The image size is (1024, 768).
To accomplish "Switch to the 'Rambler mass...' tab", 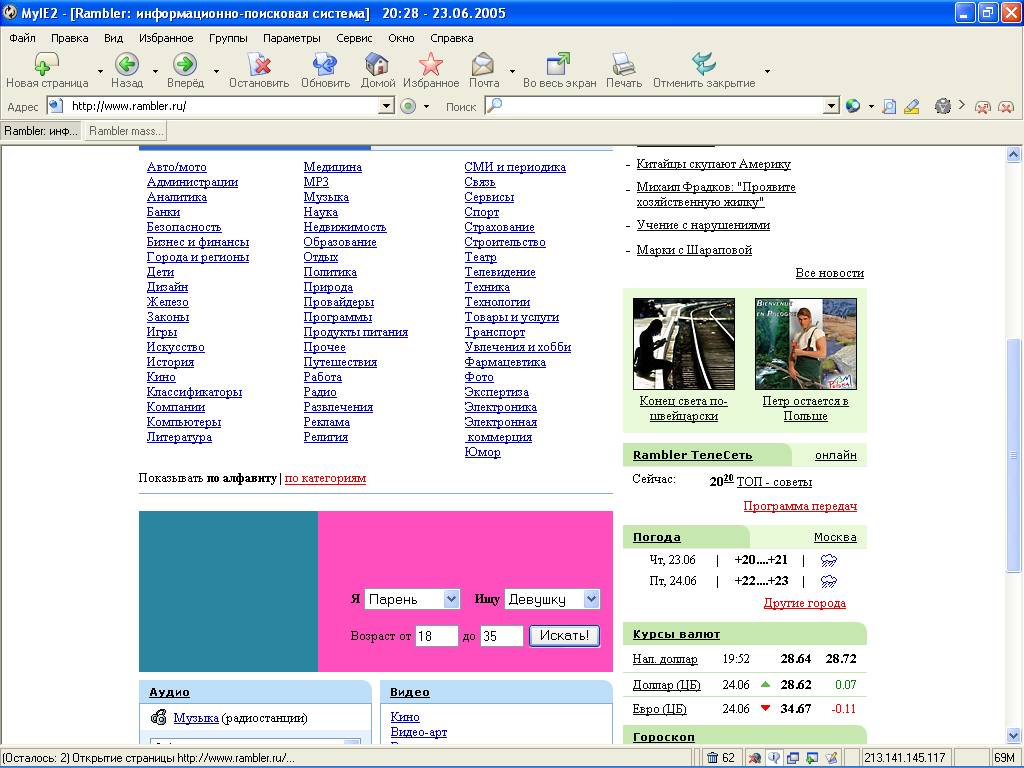I will click(x=126, y=131).
